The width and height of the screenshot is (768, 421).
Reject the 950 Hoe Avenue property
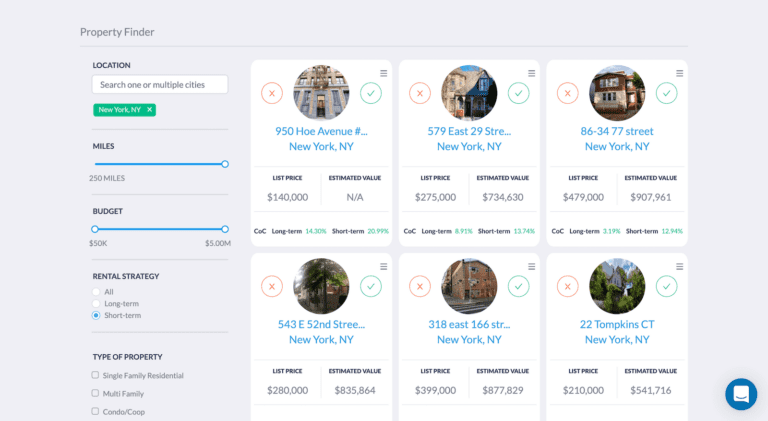272,93
